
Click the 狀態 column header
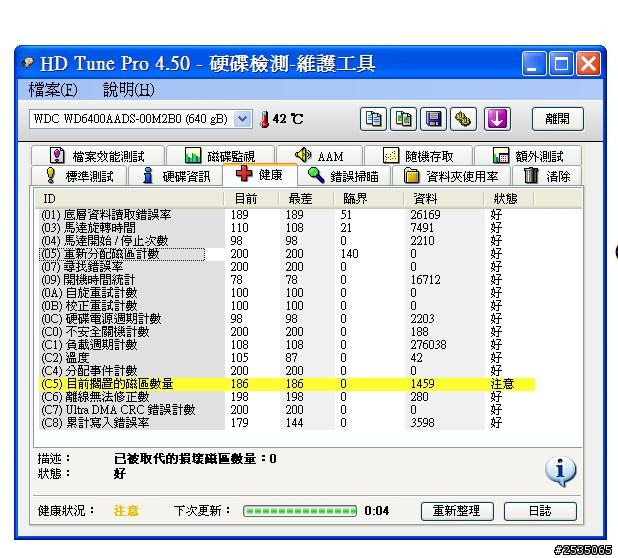click(508, 199)
